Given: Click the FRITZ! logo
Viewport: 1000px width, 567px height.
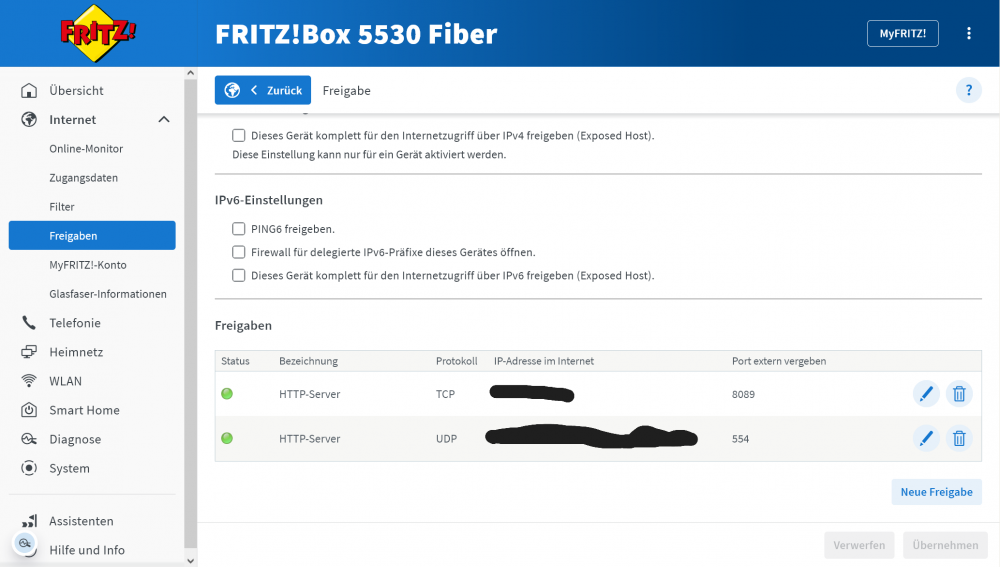Looking at the screenshot, I should coord(98,33).
